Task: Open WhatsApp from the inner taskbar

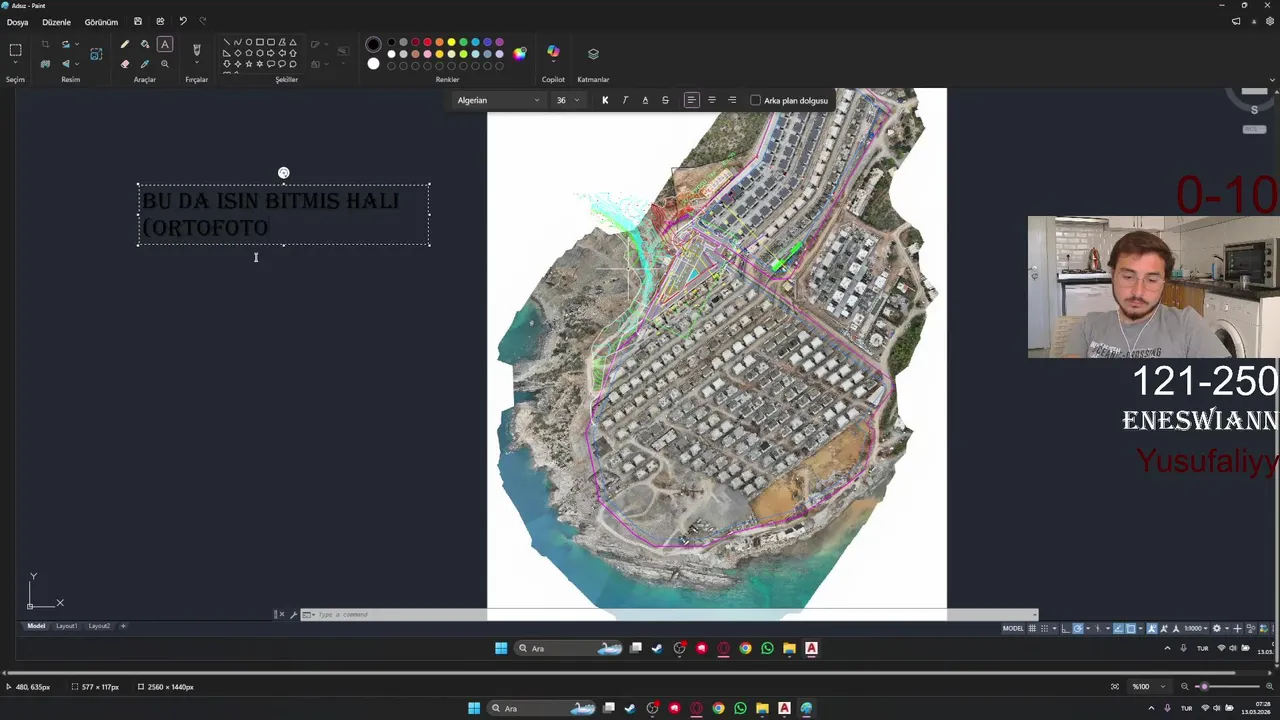Action: (767, 648)
